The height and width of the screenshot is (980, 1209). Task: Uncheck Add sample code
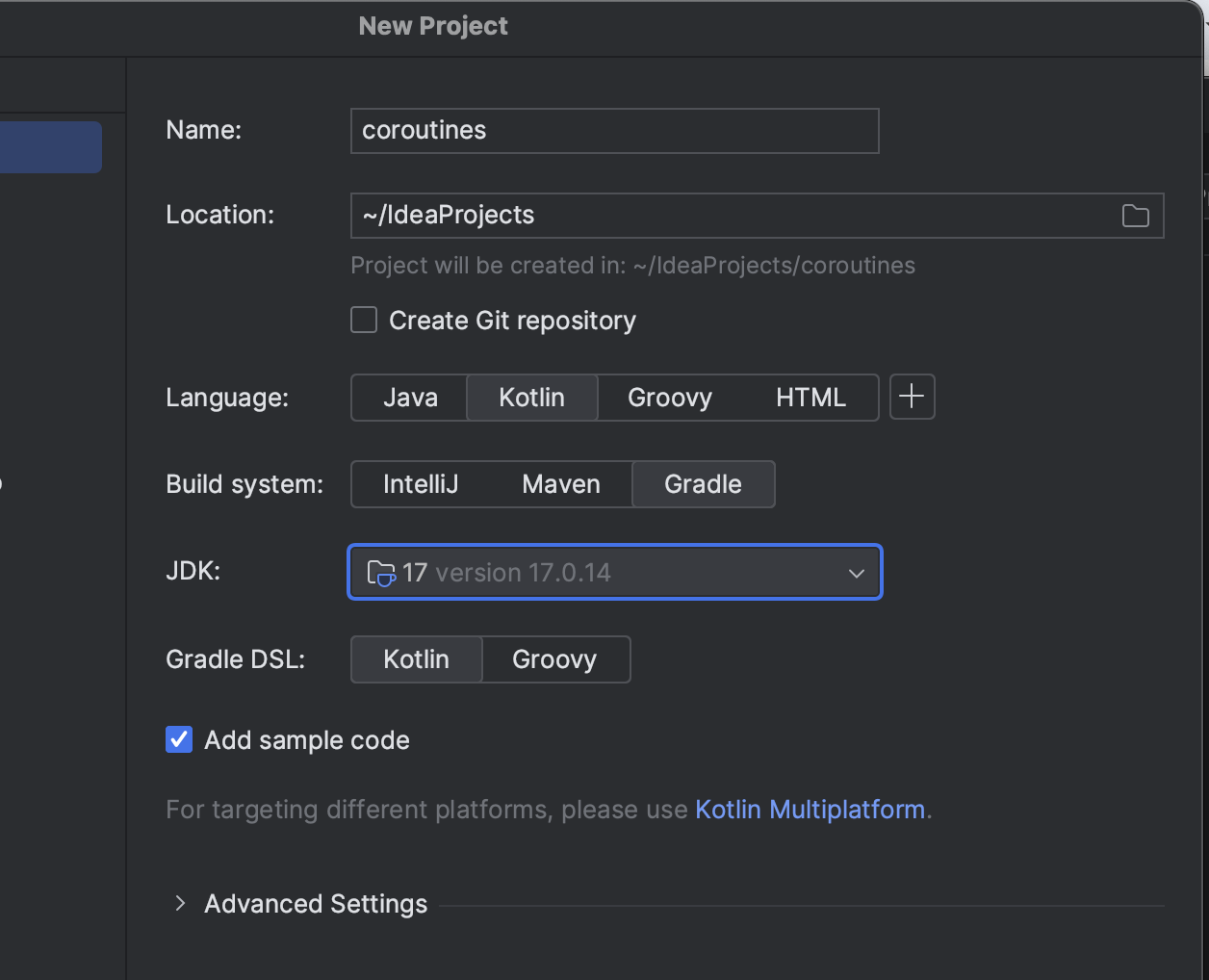[x=179, y=739]
